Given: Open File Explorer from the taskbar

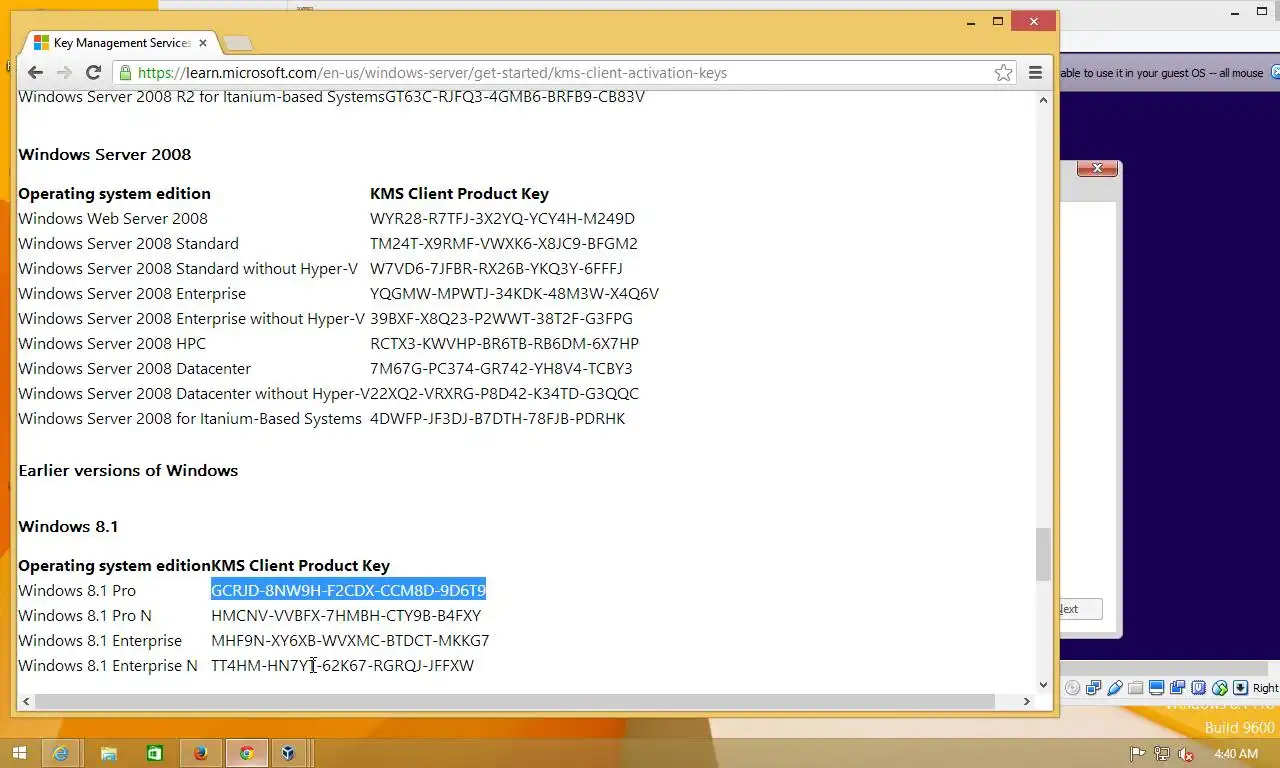Looking at the screenshot, I should [x=108, y=753].
